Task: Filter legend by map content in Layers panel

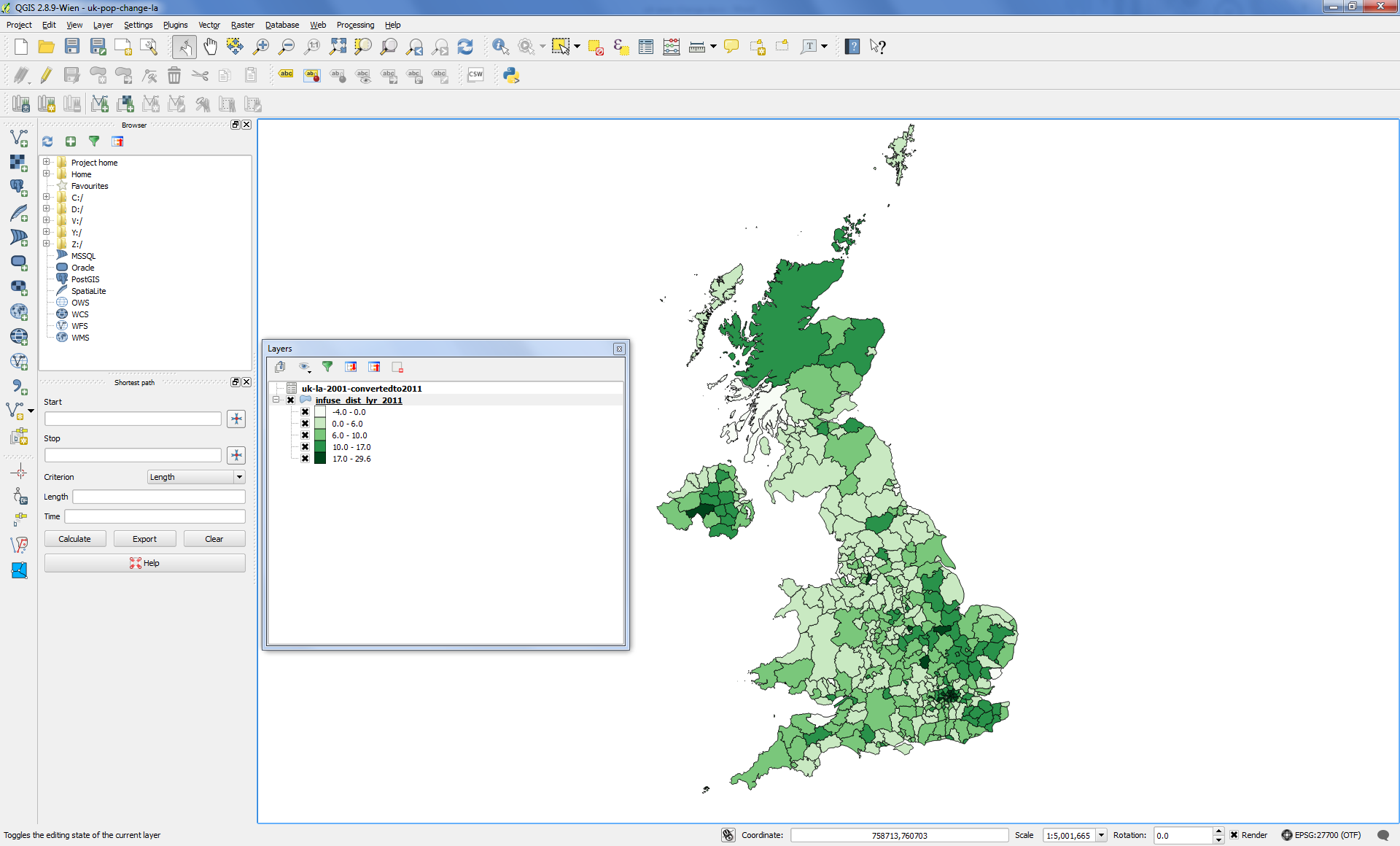Action: 327,367
